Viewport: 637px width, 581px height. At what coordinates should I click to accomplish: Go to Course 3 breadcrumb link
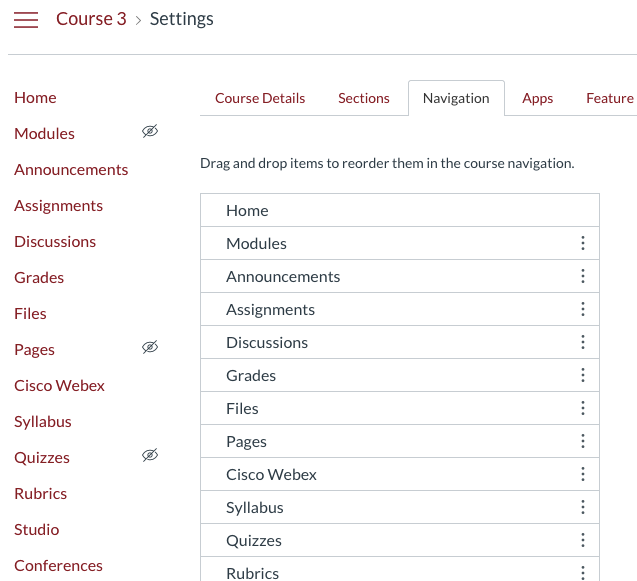pyautogui.click(x=91, y=19)
